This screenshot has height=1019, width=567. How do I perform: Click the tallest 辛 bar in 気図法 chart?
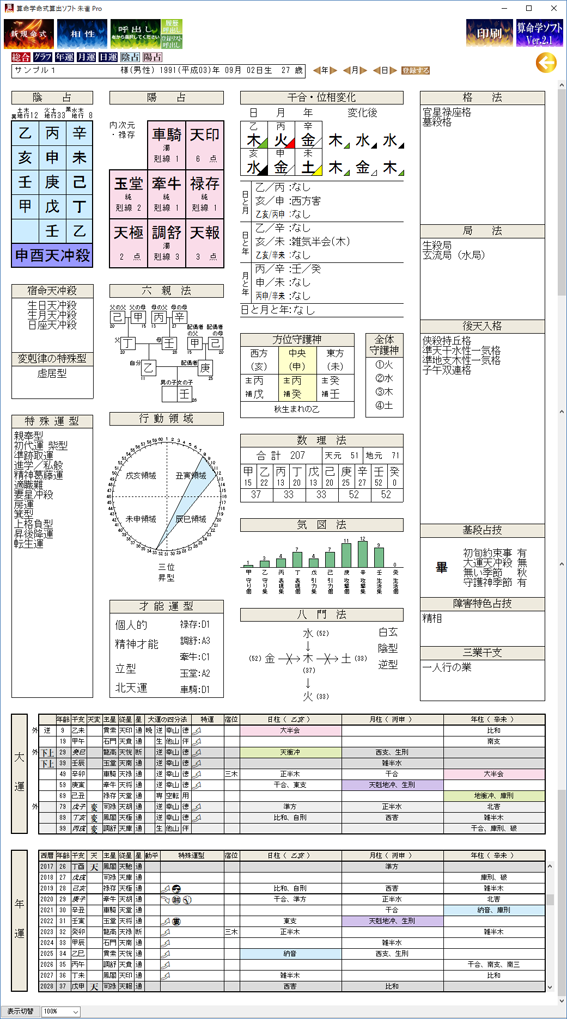pyautogui.click(x=365, y=555)
